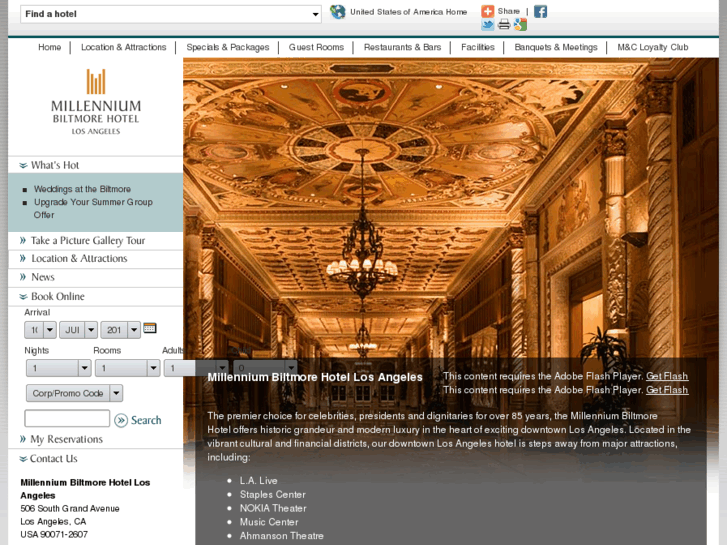This screenshot has width=727, height=545.
Task: Expand the News section
Action: point(43,277)
